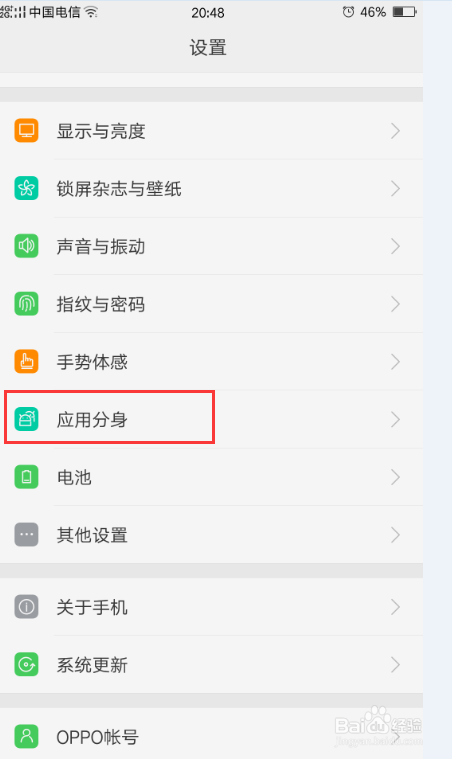Viewport: 452px width, 759px height.
Task: Tap the 应用分身 app clone icon
Action: pos(26,419)
